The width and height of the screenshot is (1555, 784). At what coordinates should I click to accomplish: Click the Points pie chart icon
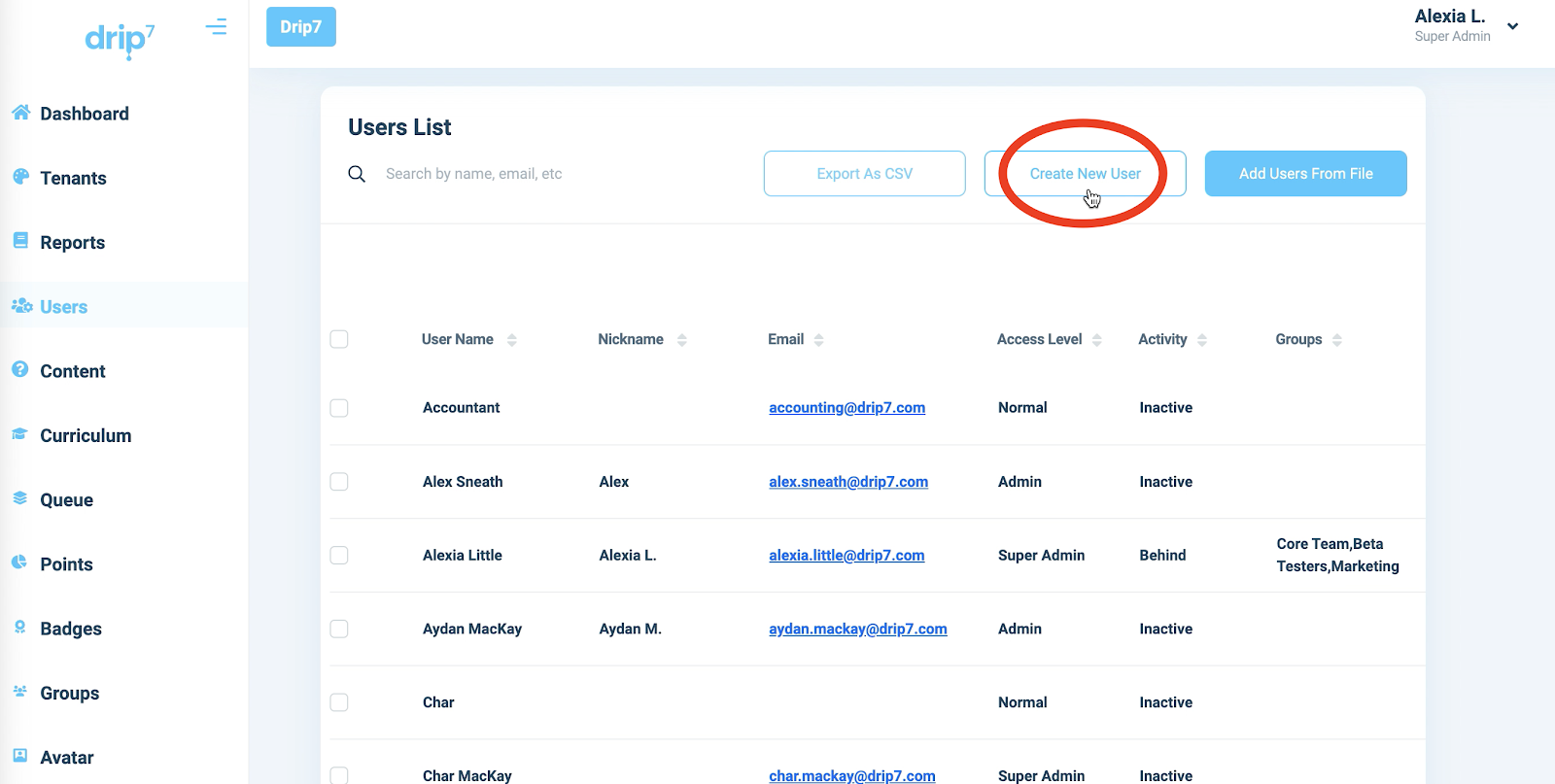coord(19,562)
